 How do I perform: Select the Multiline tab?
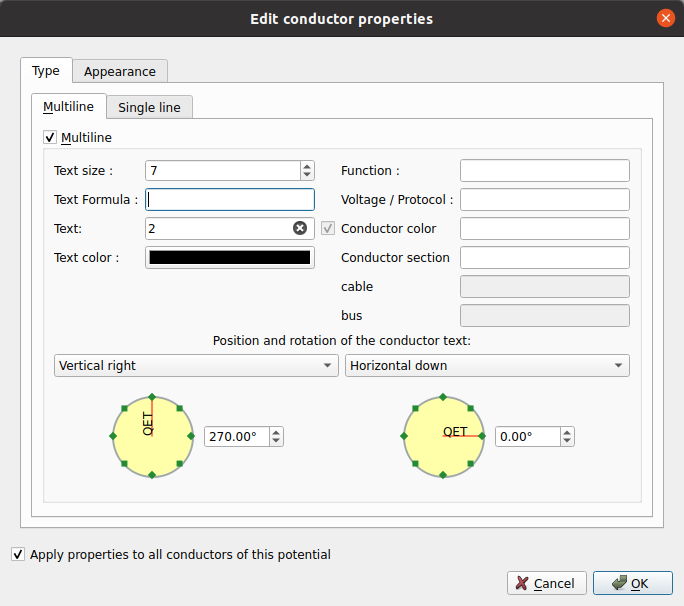[x=68, y=106]
